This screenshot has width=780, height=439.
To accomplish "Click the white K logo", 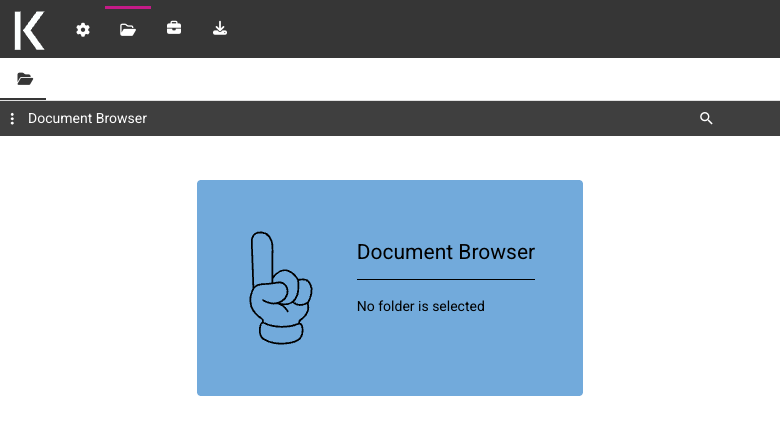I will (x=29, y=31).
